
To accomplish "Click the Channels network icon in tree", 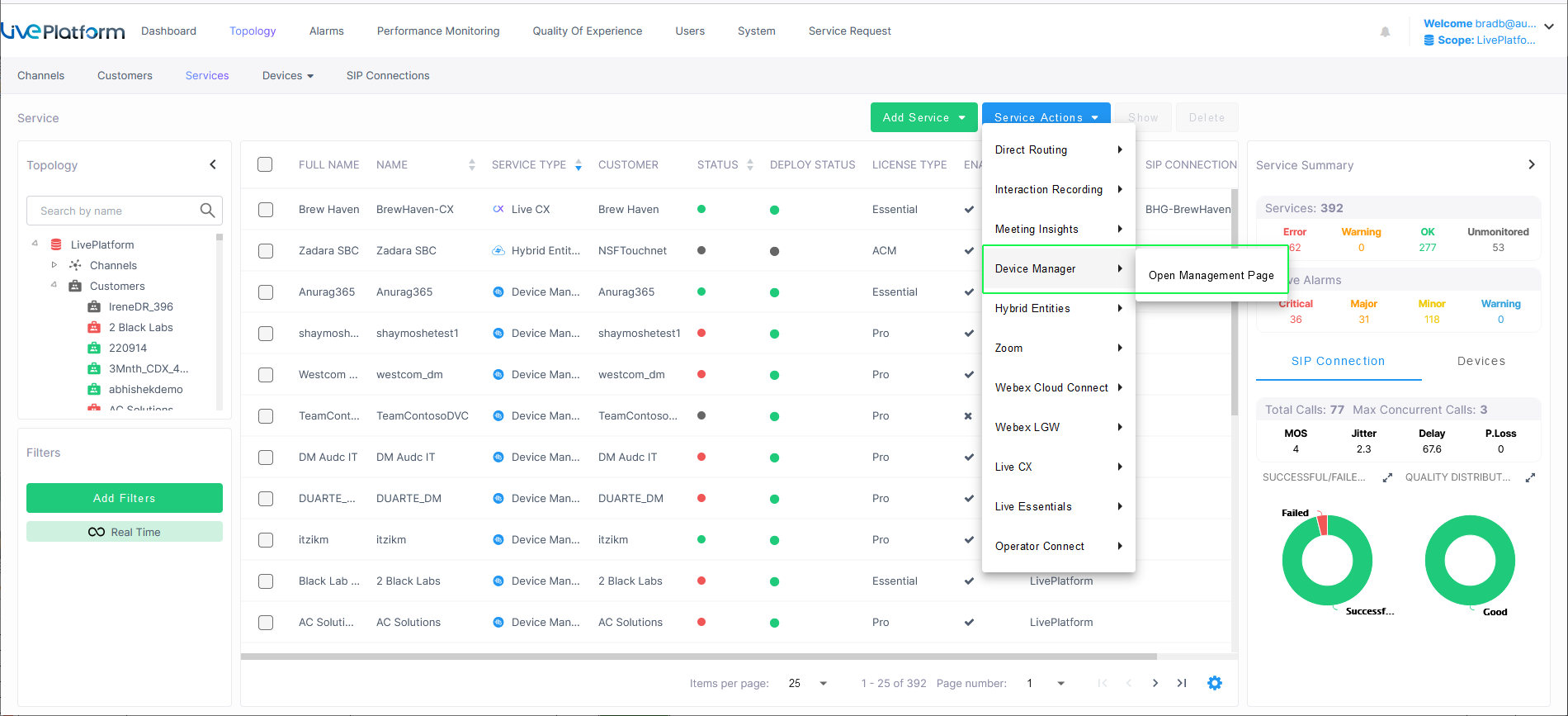I will pos(75,265).
